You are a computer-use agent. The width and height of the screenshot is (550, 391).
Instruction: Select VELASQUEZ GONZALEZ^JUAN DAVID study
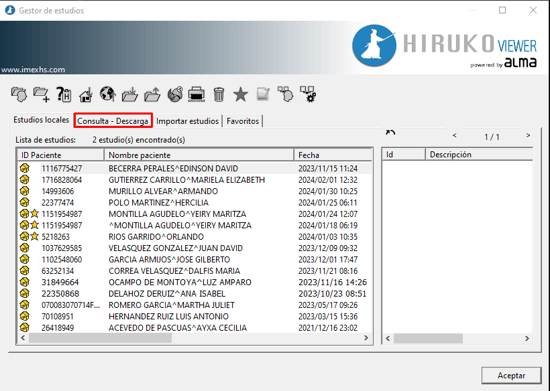tap(195, 248)
